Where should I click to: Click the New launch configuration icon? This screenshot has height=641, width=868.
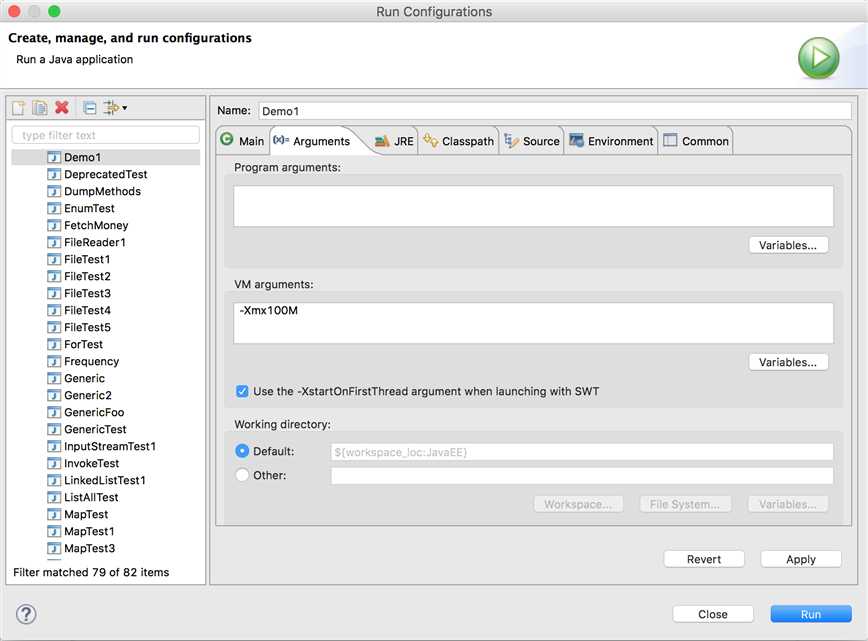click(x=18, y=108)
